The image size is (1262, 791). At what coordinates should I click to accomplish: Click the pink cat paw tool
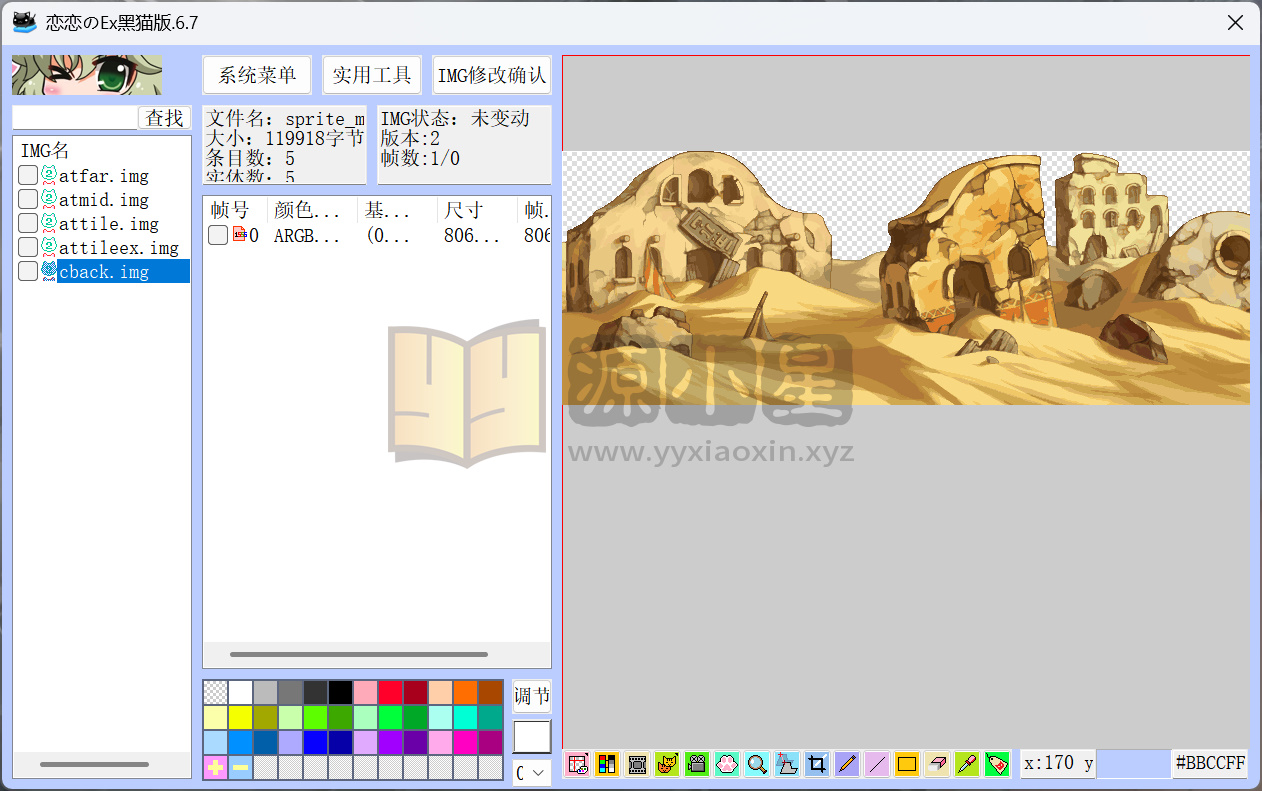(727, 764)
